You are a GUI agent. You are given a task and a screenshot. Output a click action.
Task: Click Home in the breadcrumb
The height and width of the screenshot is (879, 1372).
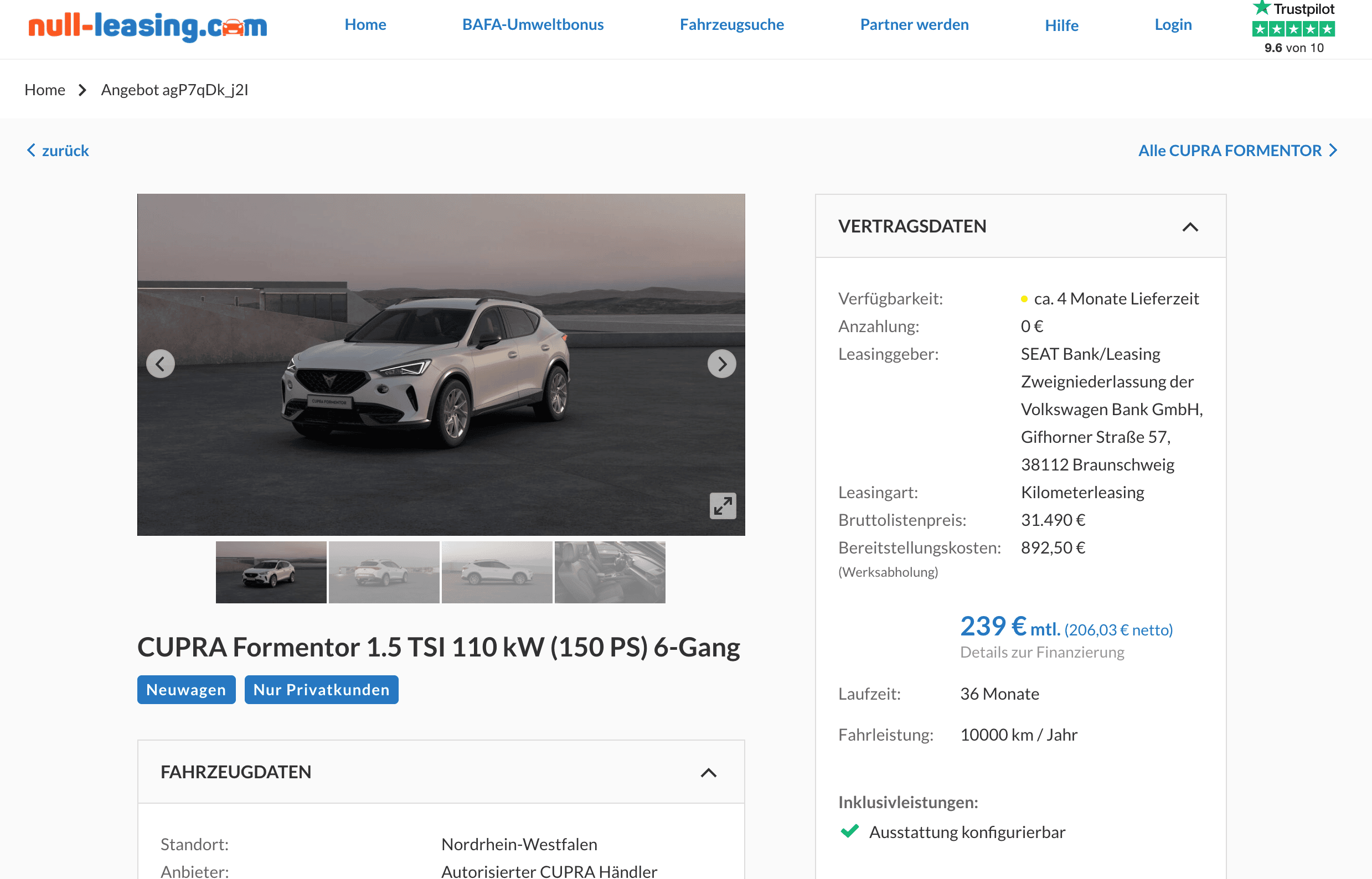(x=44, y=90)
